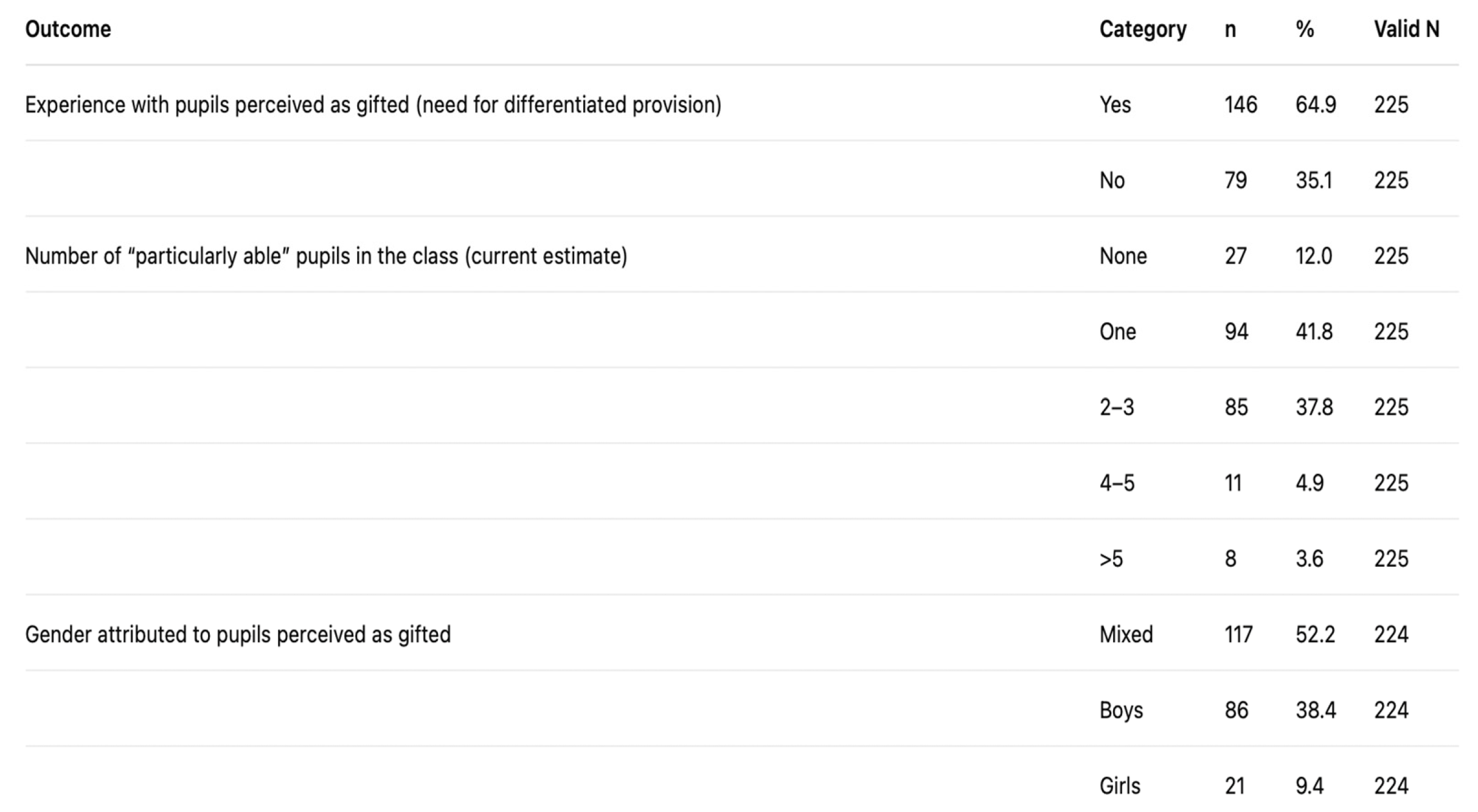Select the 'Number of particularly able pupils' row label
This screenshot has width=1478, height=812.
326,256
